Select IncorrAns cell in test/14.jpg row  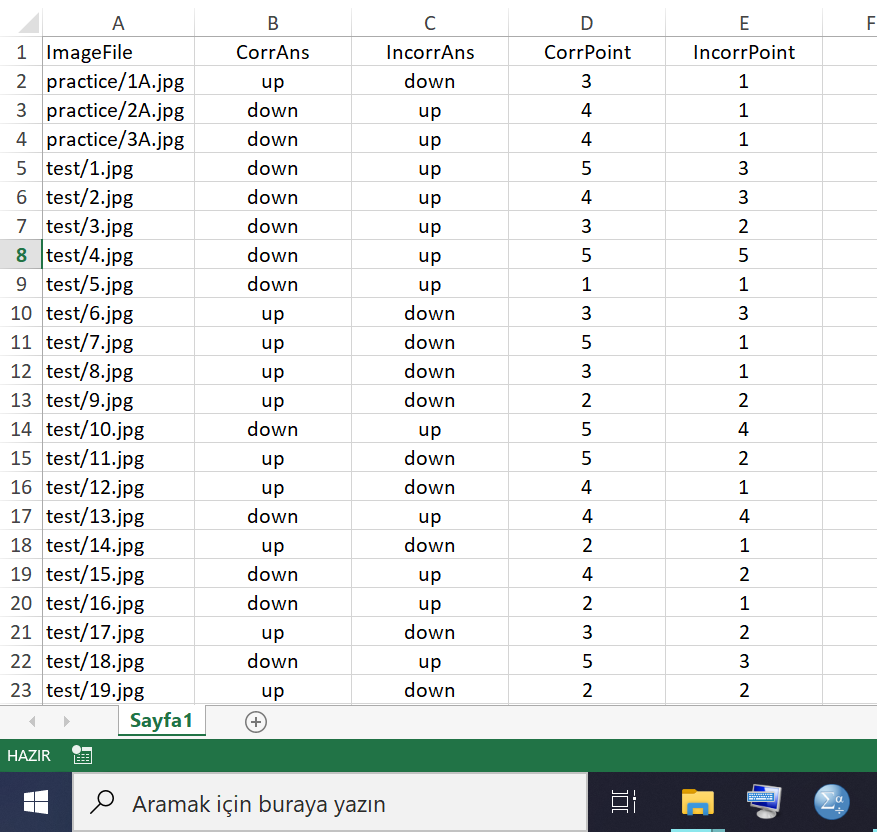[x=430, y=545]
